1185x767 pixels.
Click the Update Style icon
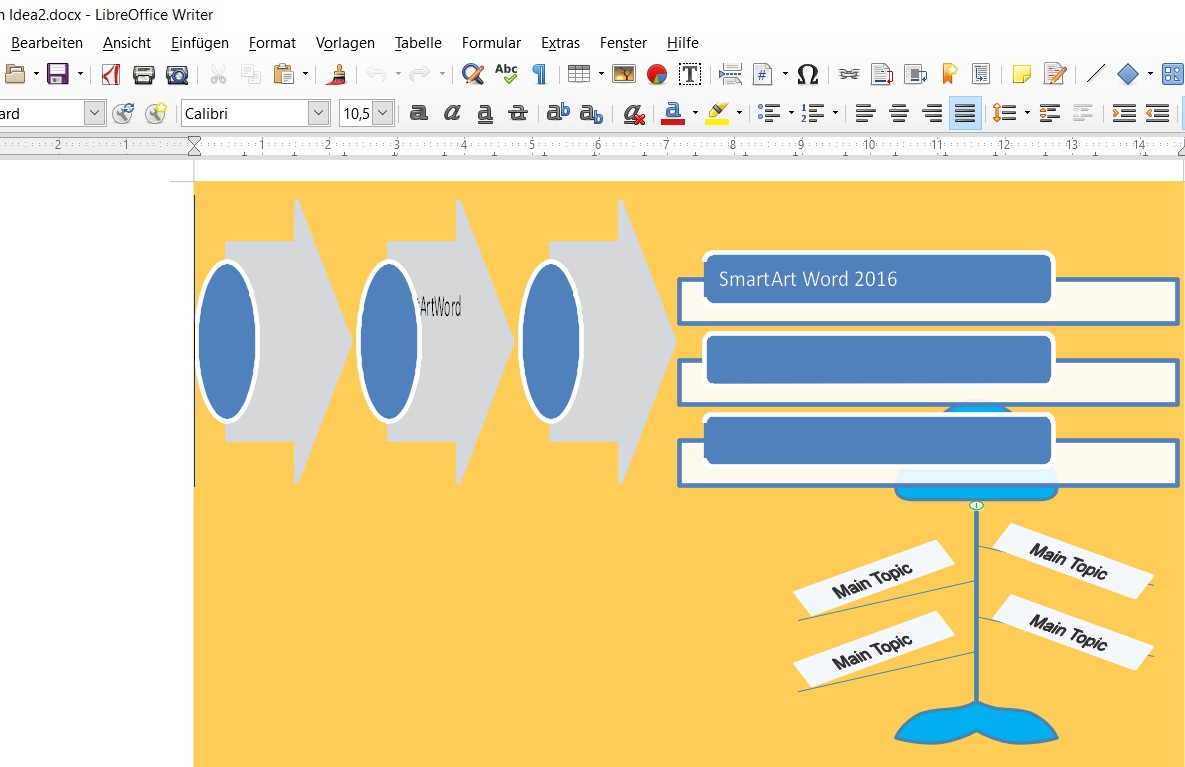click(123, 113)
